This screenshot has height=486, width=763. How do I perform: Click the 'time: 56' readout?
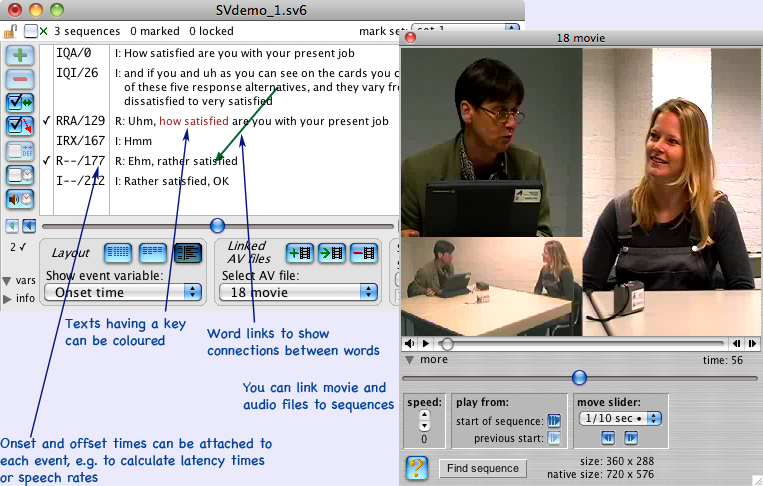[x=723, y=360]
